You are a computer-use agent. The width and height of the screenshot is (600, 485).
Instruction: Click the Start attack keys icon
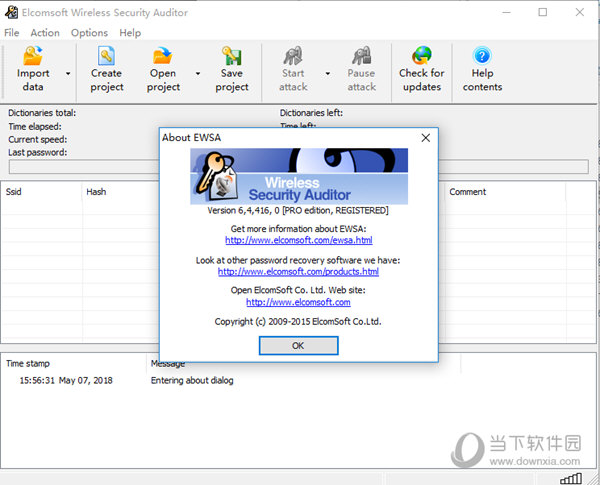[293, 56]
